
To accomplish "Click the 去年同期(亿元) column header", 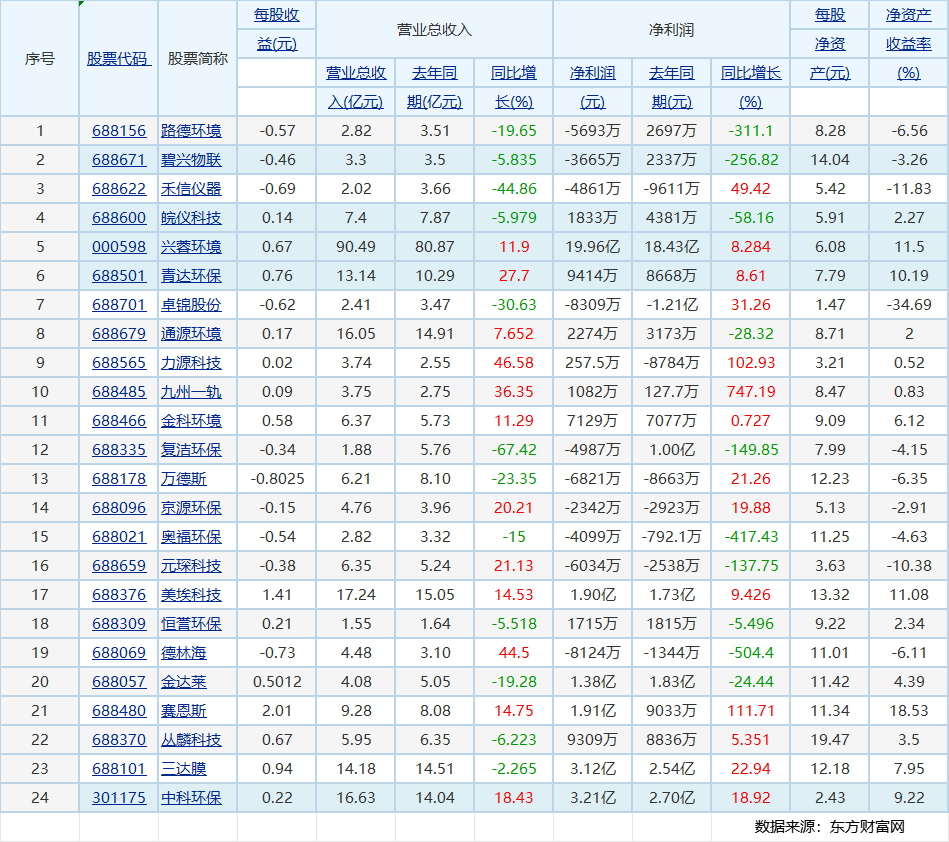I will 434,88.
